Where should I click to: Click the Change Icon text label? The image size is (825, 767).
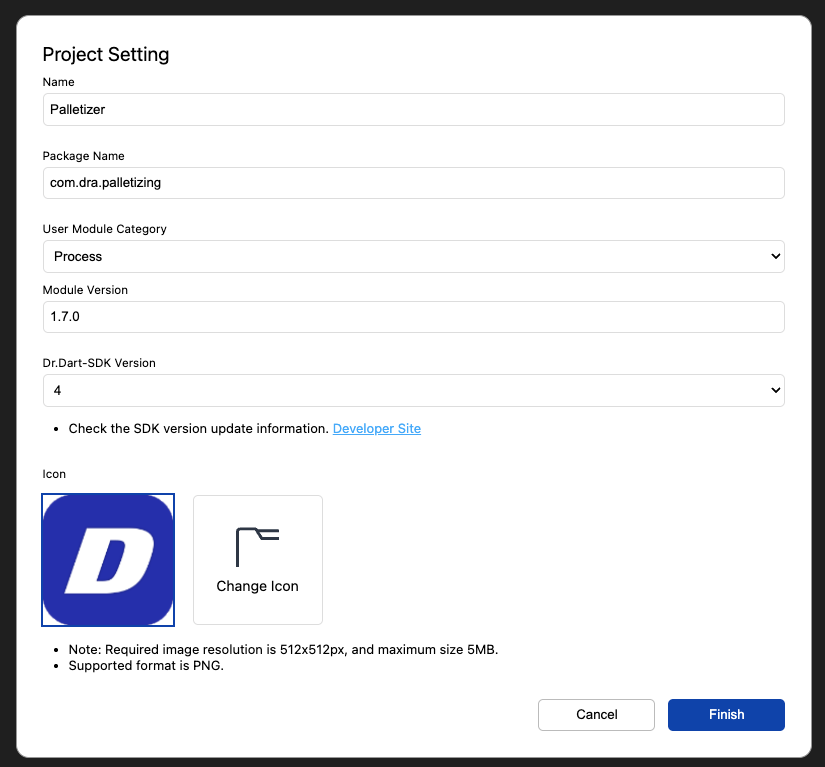point(257,586)
